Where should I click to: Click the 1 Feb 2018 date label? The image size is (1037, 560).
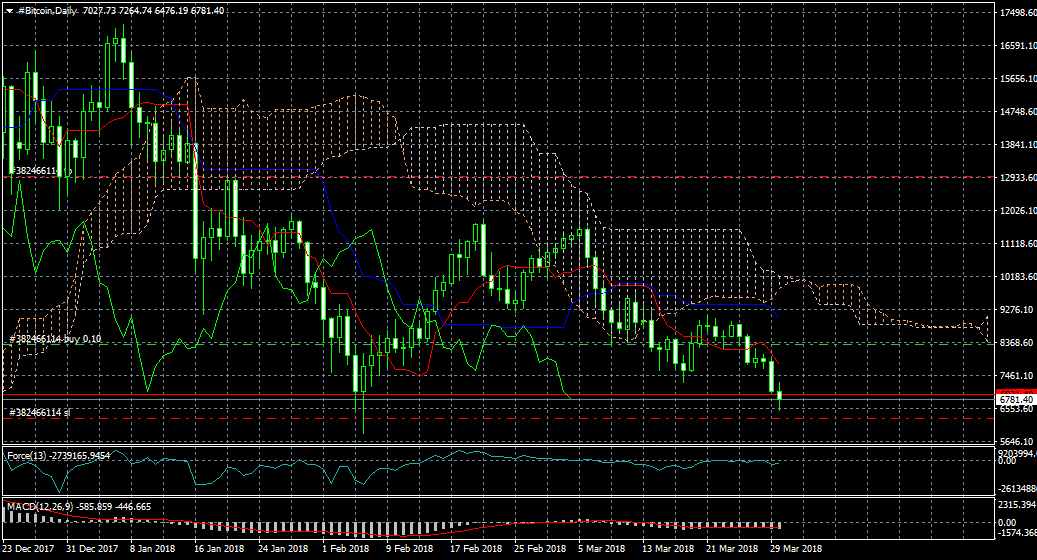(346, 549)
